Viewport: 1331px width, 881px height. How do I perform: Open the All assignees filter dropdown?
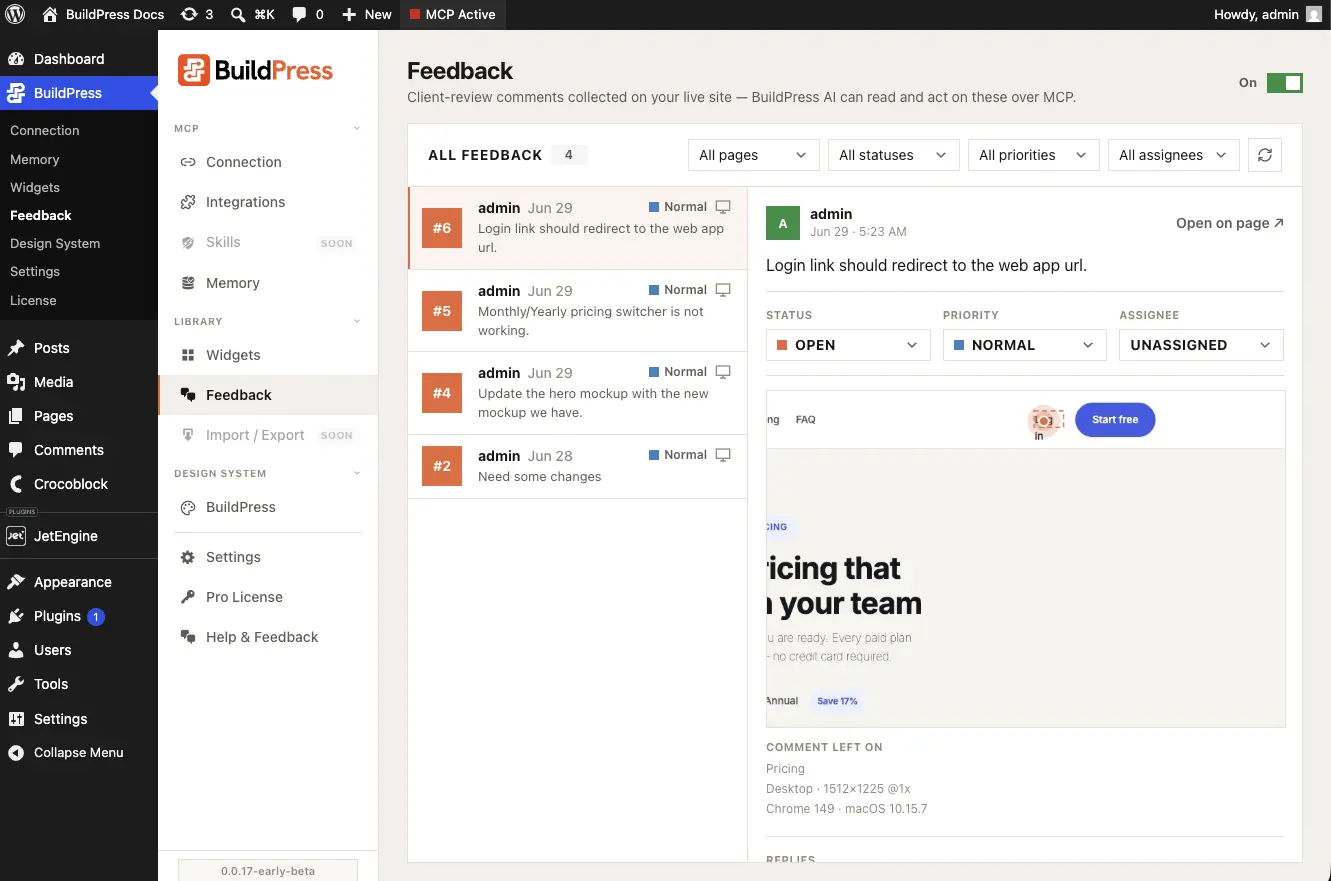click(x=1173, y=155)
